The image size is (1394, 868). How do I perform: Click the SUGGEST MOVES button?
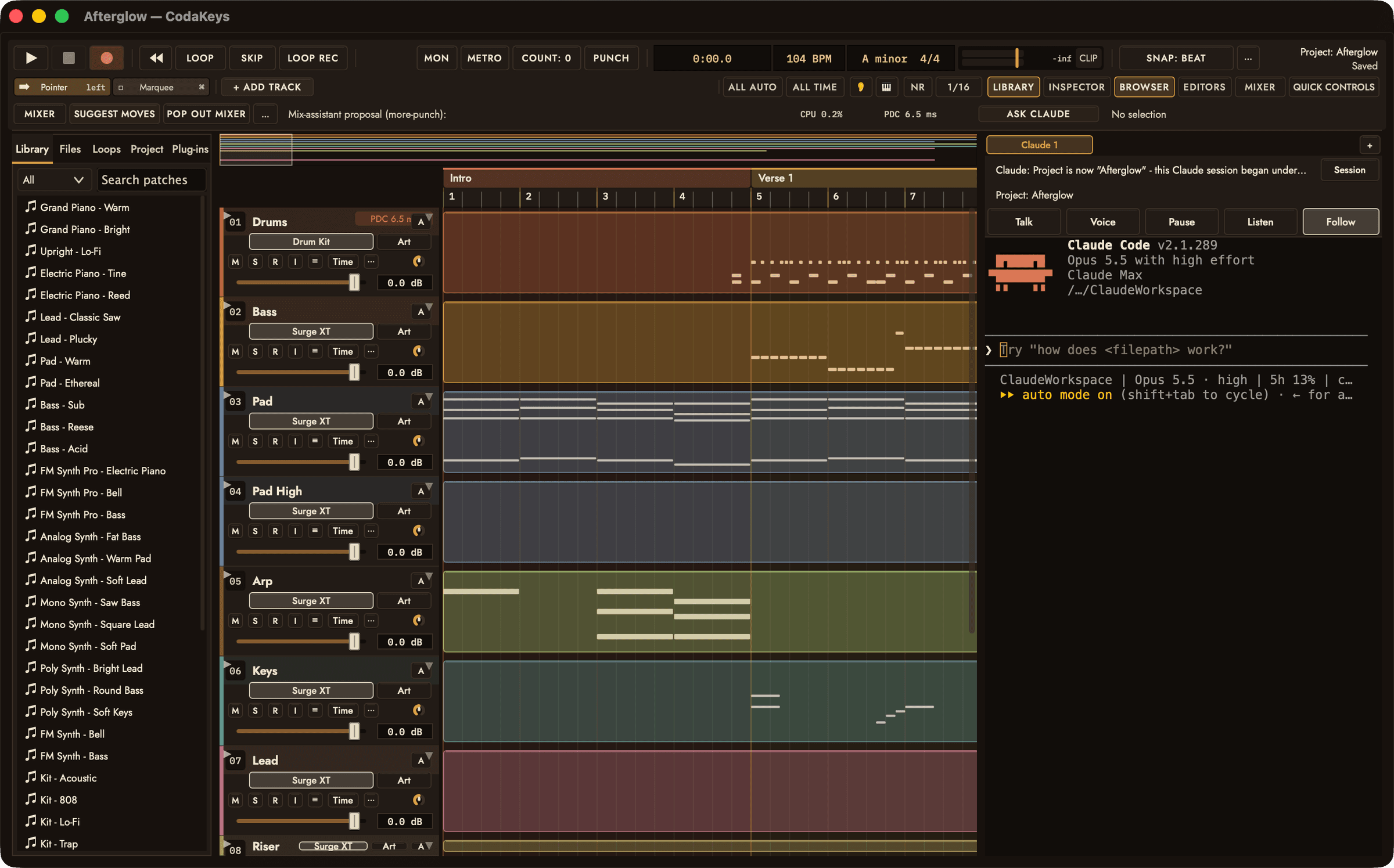(x=114, y=114)
